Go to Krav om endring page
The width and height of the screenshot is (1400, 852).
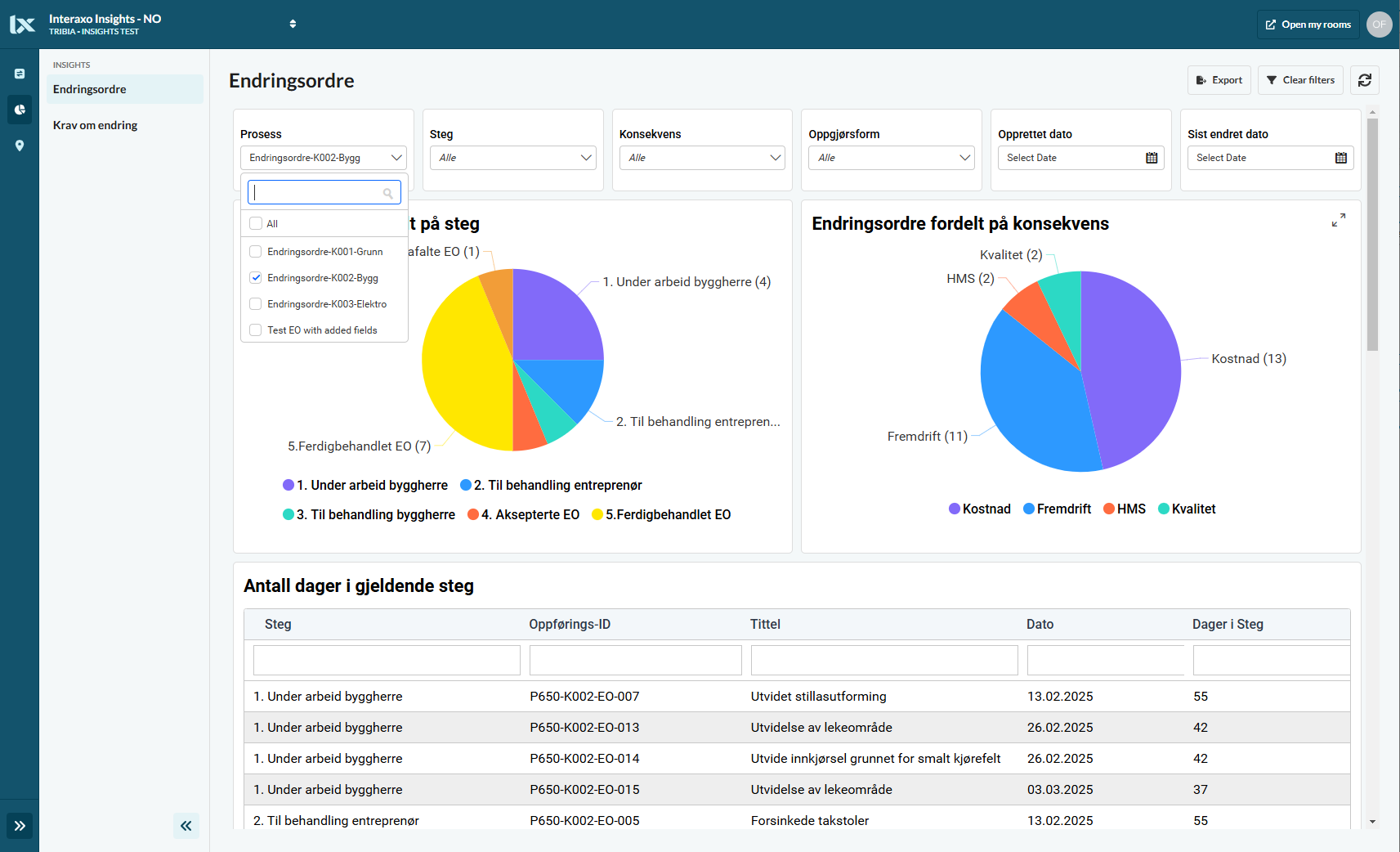pyautogui.click(x=95, y=125)
